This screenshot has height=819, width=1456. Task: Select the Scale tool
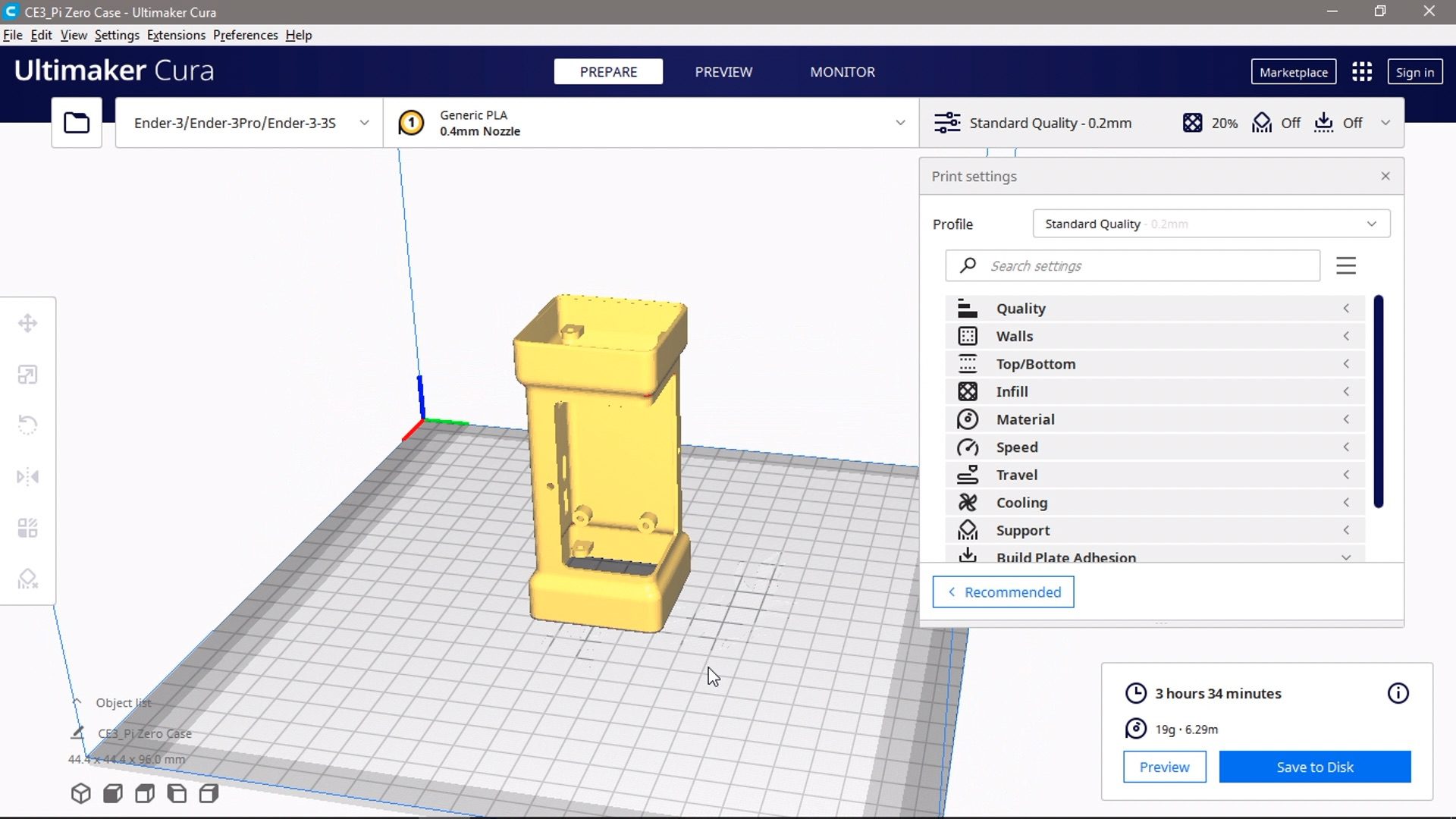(x=28, y=375)
